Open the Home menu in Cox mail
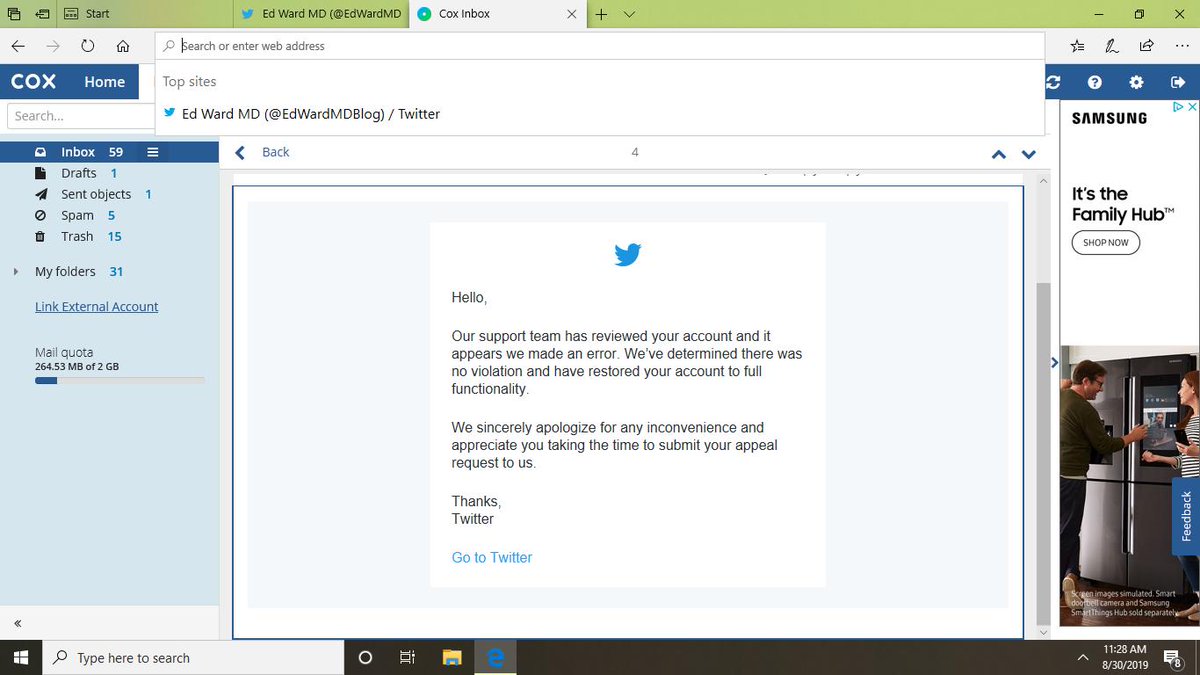The width and height of the screenshot is (1200, 675). coord(104,82)
